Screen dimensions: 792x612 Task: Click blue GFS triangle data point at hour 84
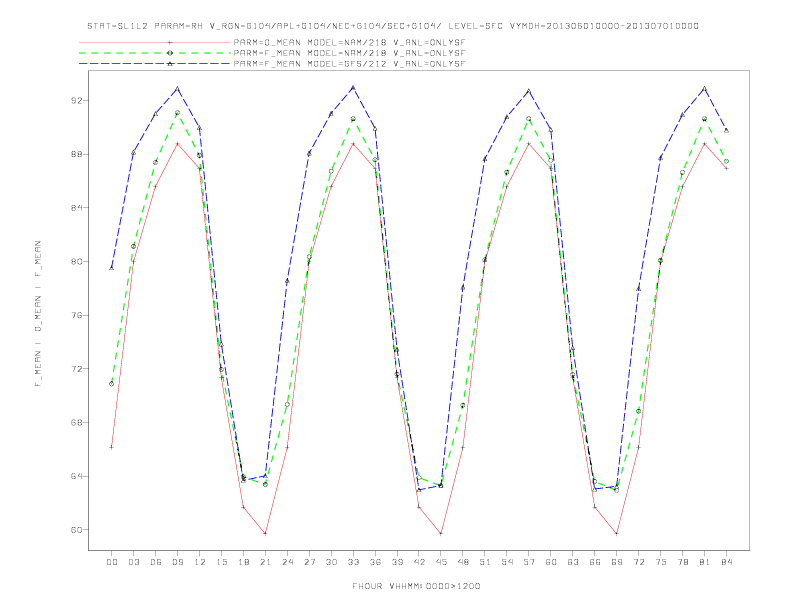(726, 130)
